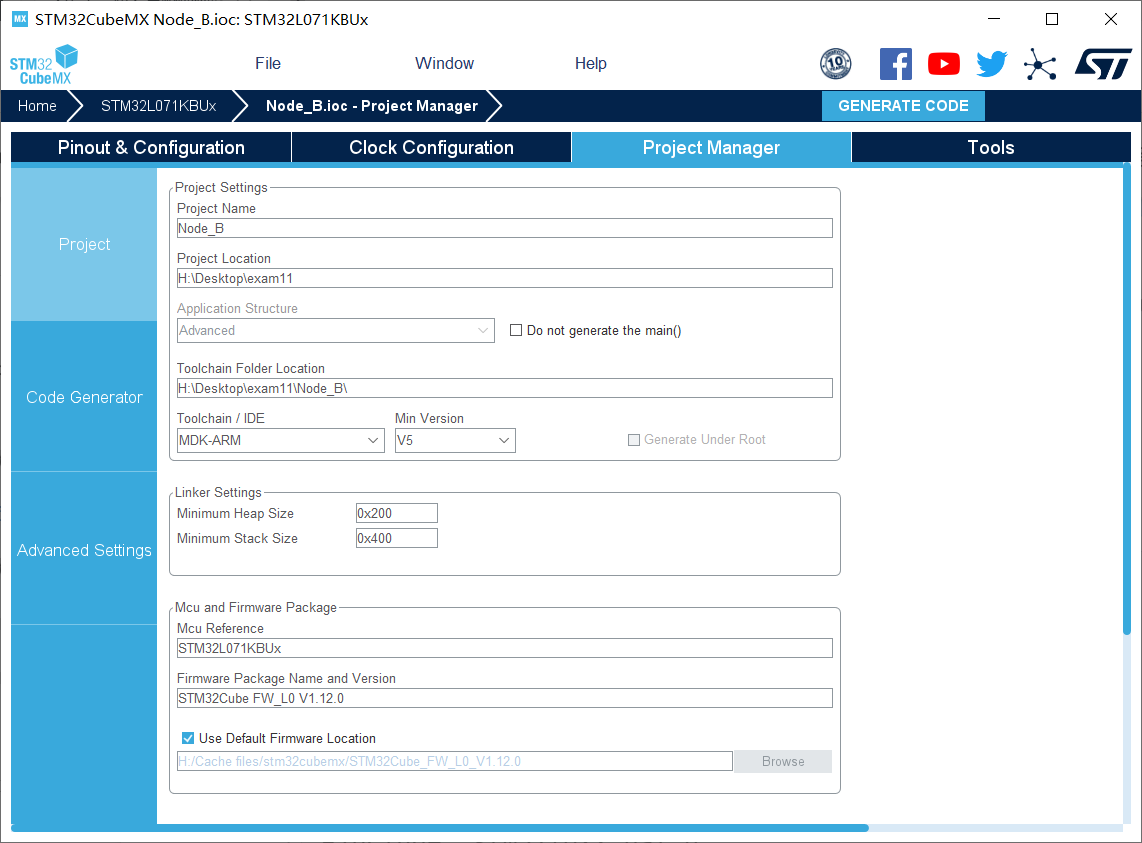The width and height of the screenshot is (1142, 843).
Task: Click the ST logo icon
Action: (x=1103, y=64)
